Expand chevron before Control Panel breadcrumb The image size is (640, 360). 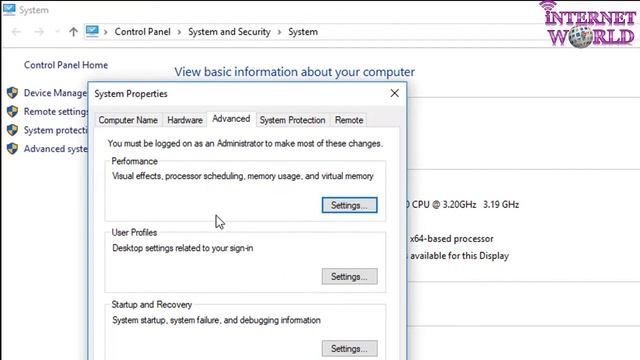[x=106, y=32]
